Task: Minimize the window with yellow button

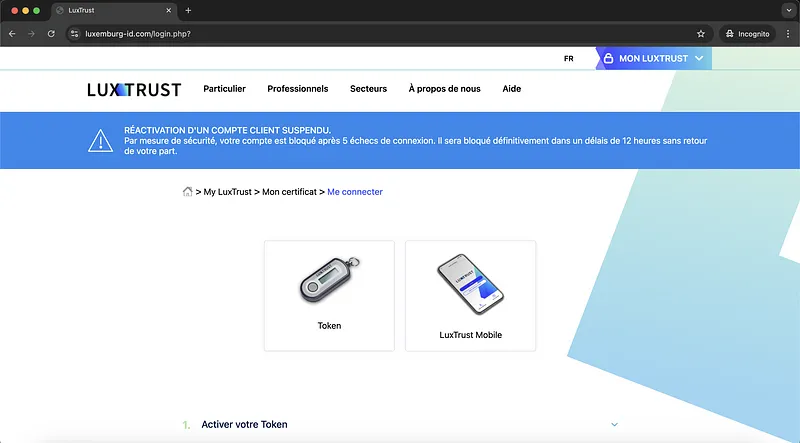Action: [x=26, y=10]
